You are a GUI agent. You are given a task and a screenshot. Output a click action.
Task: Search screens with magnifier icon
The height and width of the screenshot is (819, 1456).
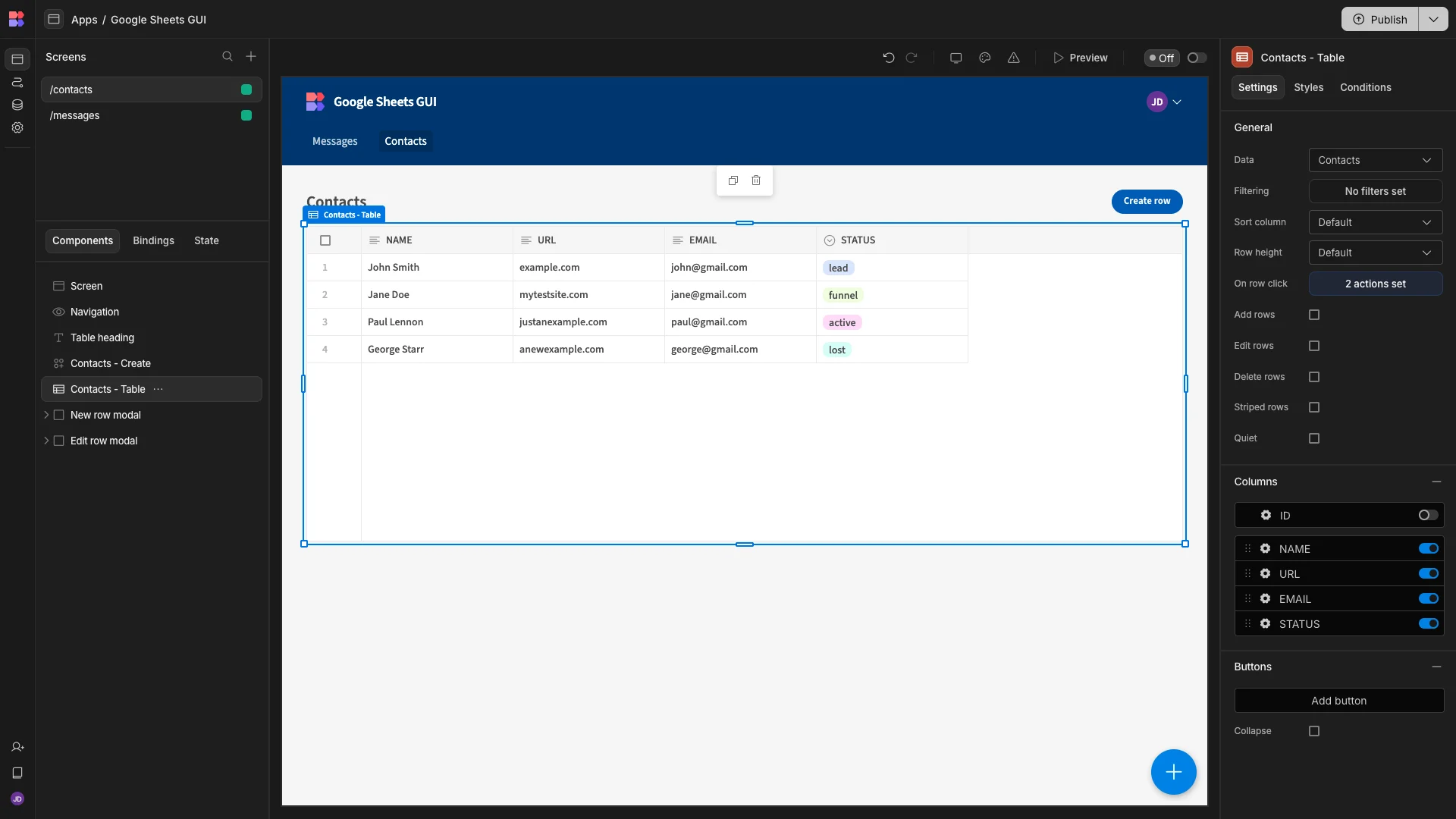tap(227, 57)
